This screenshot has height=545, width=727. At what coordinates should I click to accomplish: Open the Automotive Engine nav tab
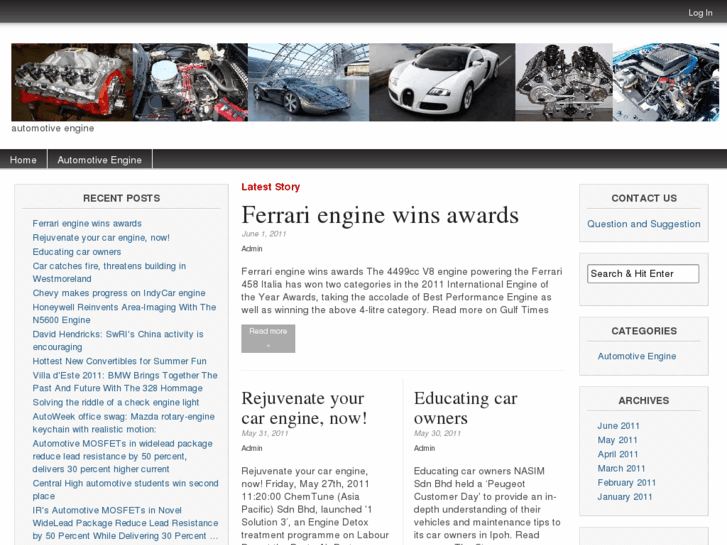[x=100, y=160]
